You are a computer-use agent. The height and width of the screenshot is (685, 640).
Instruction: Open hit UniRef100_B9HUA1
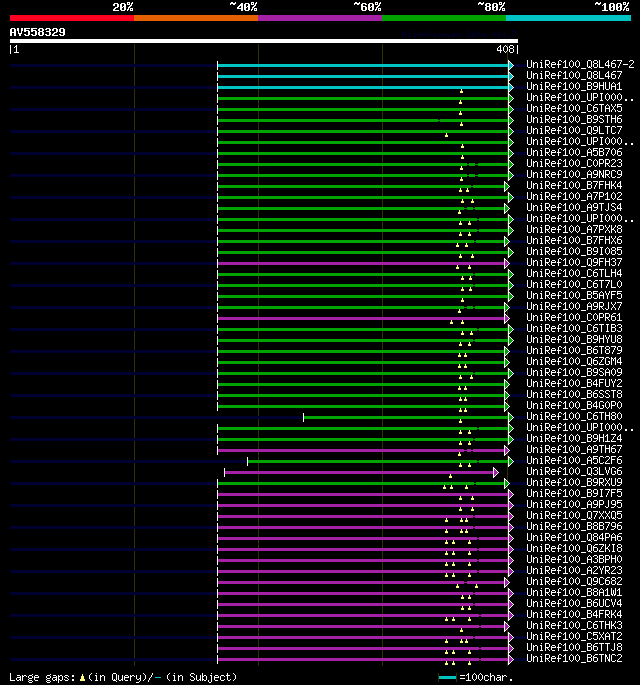click(x=574, y=86)
